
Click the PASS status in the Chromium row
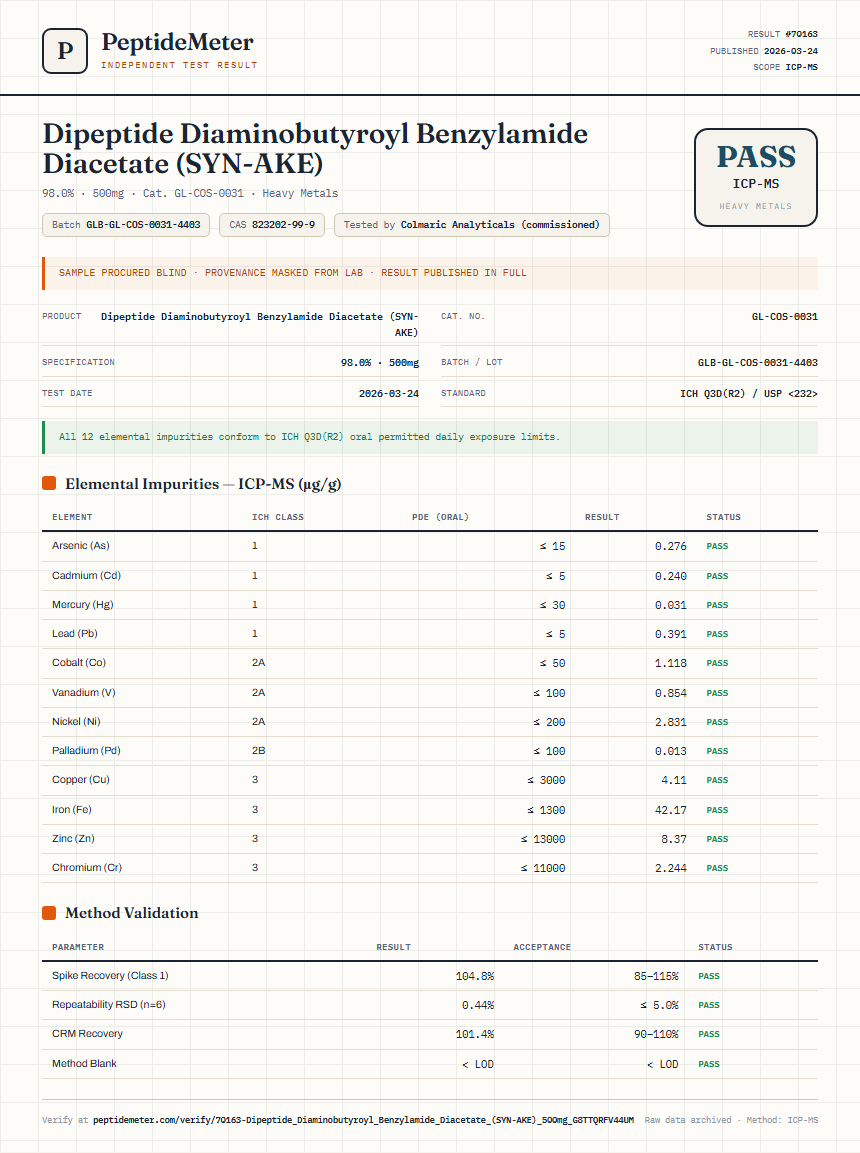[717, 868]
